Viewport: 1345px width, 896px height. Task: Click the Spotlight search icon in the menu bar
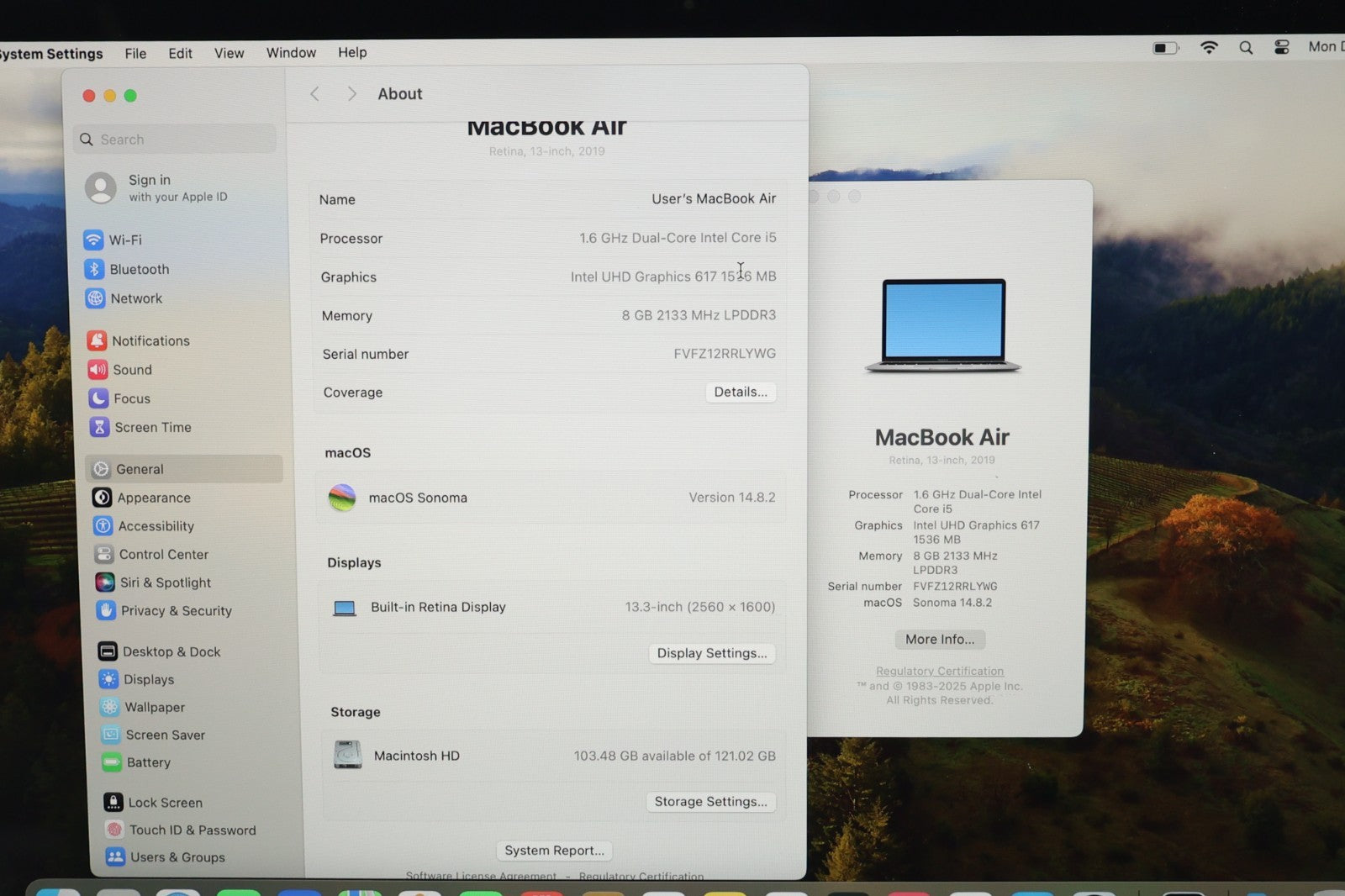[1246, 48]
